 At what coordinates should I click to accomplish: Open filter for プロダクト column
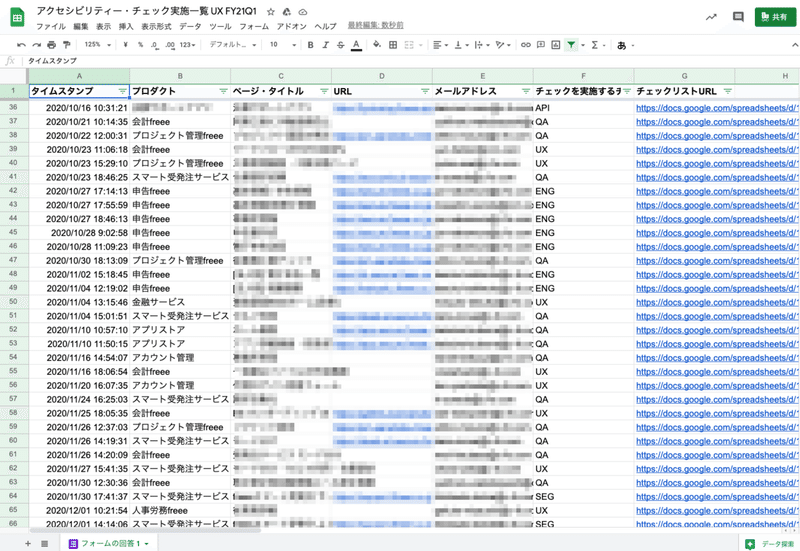(x=223, y=91)
